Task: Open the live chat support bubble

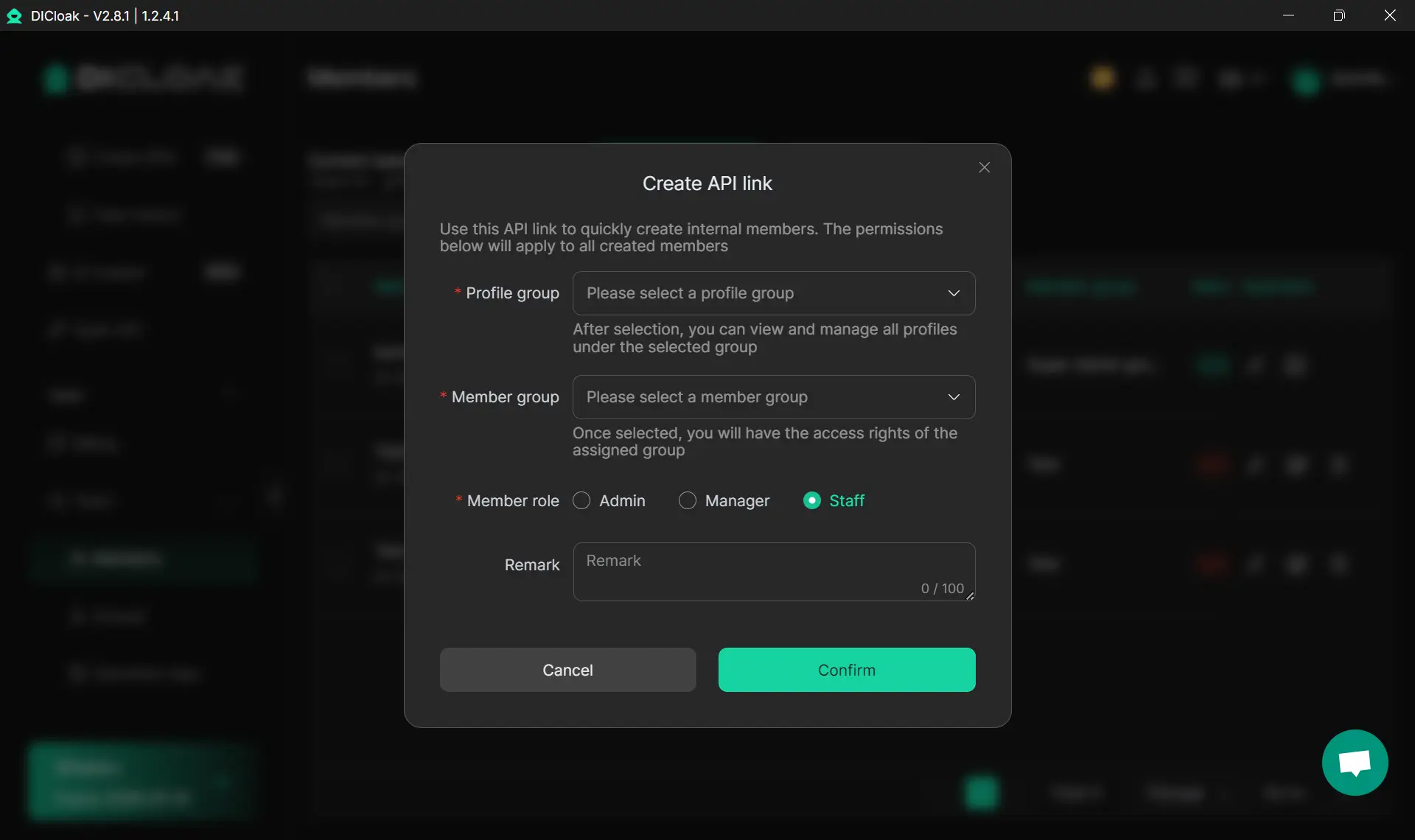Action: (1355, 763)
